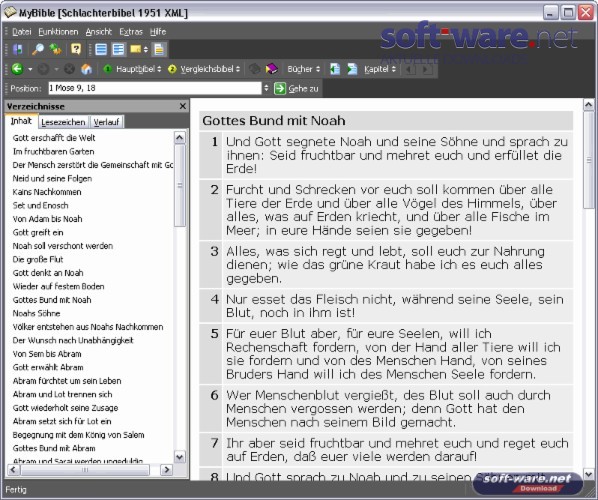Select 'Abram und Lot trennen sich' entry
The width and height of the screenshot is (598, 500).
click(x=63, y=394)
